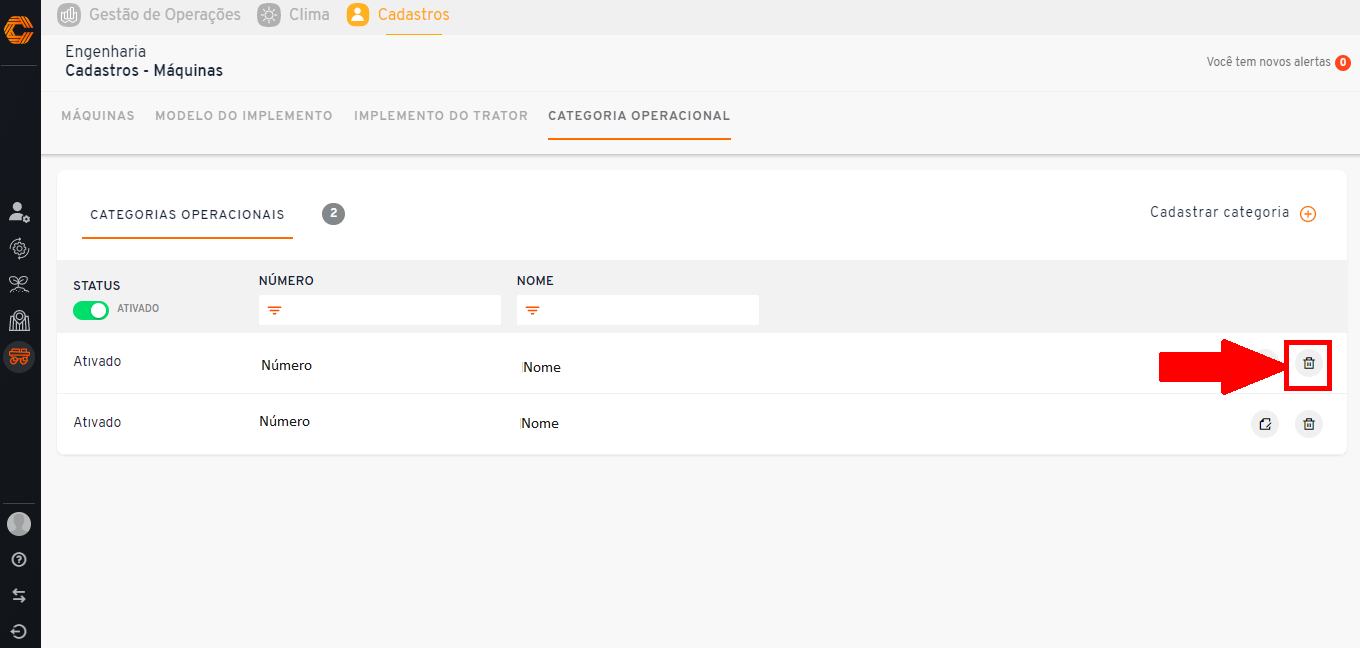This screenshot has width=1360, height=648.
Task: Edit the second category row
Action: coord(1265,424)
